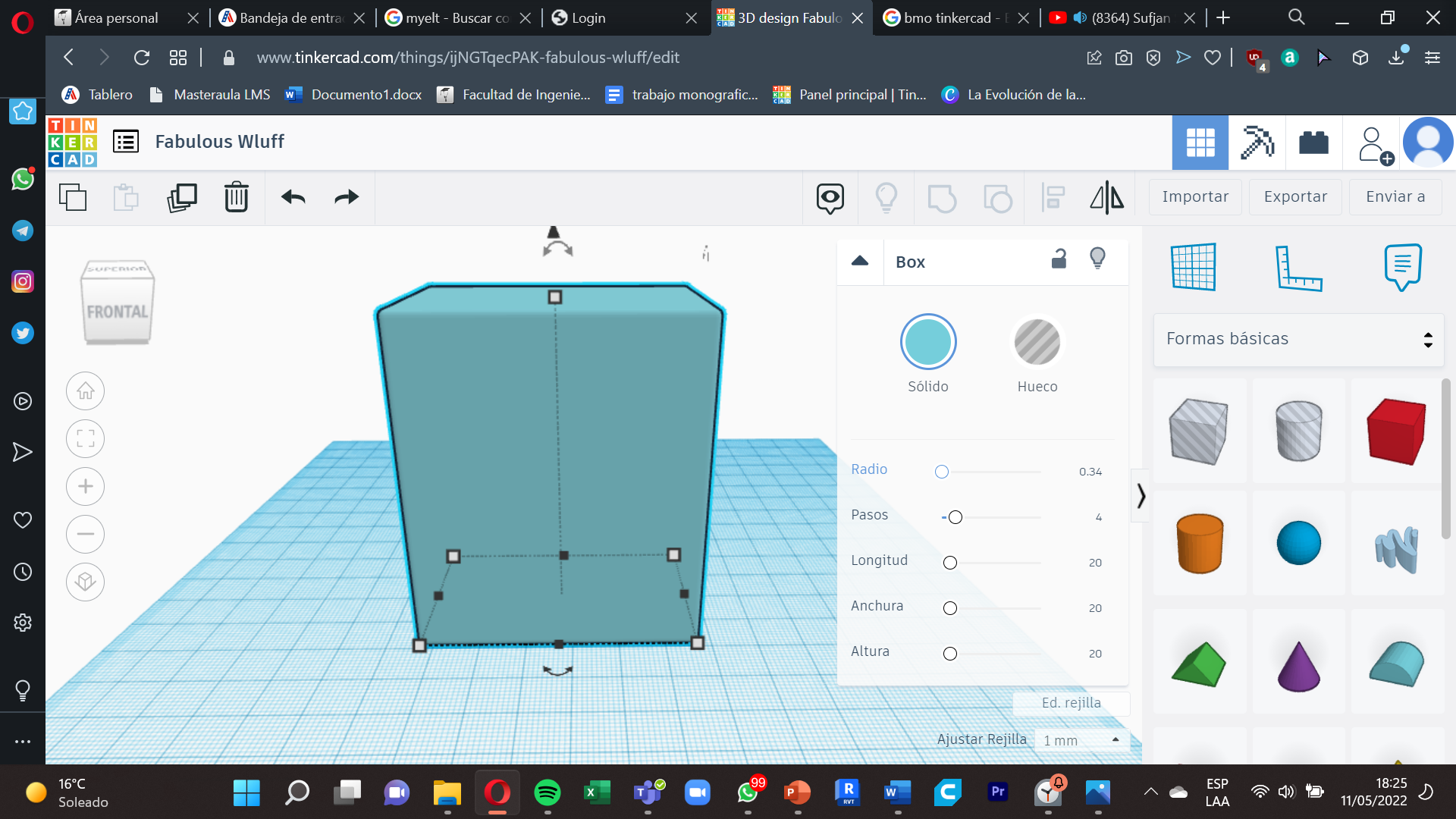Open the Documento1.docx bookmark
The image size is (1456, 819).
click(353, 95)
